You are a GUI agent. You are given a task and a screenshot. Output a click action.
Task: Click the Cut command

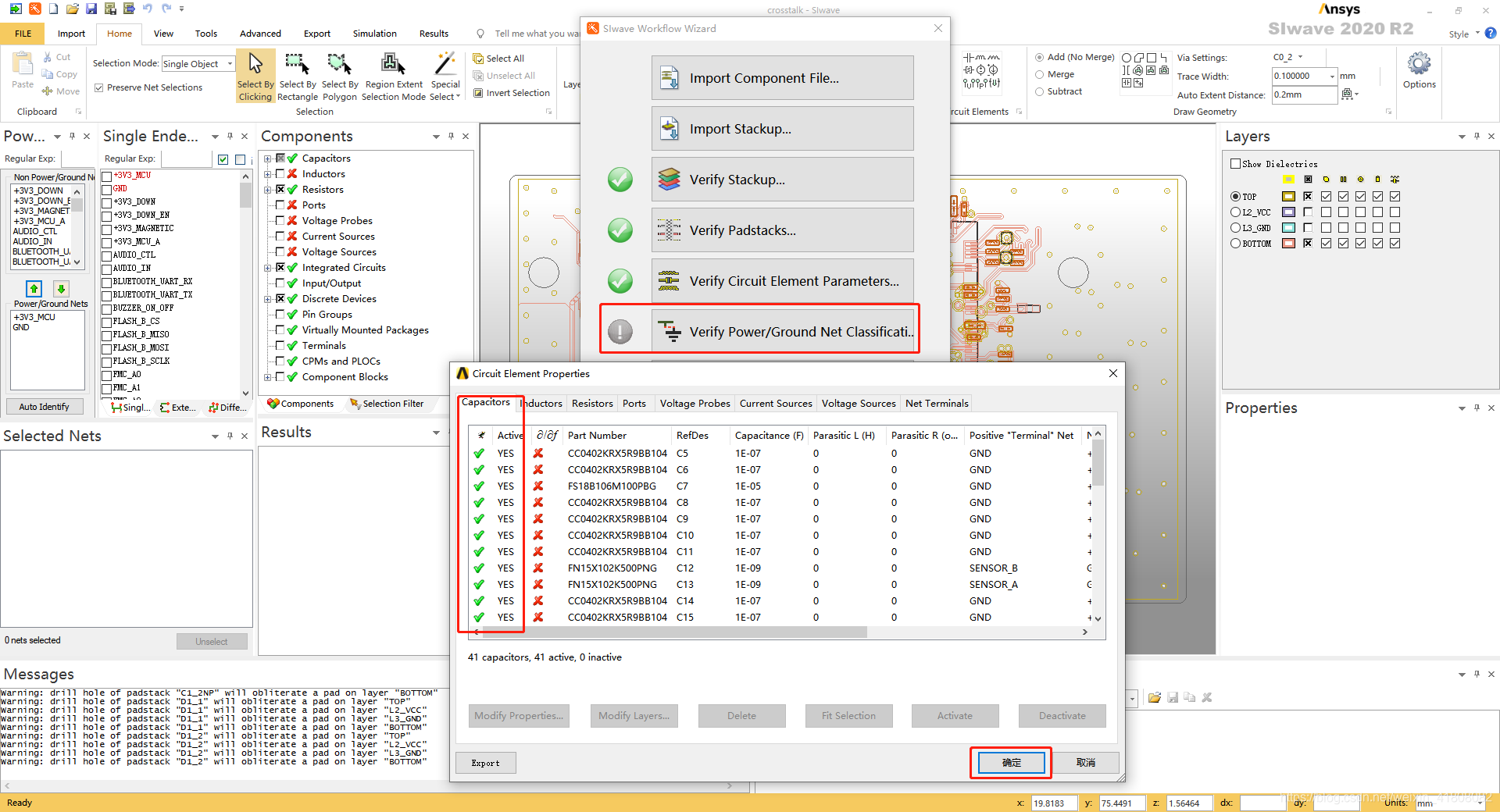56,57
